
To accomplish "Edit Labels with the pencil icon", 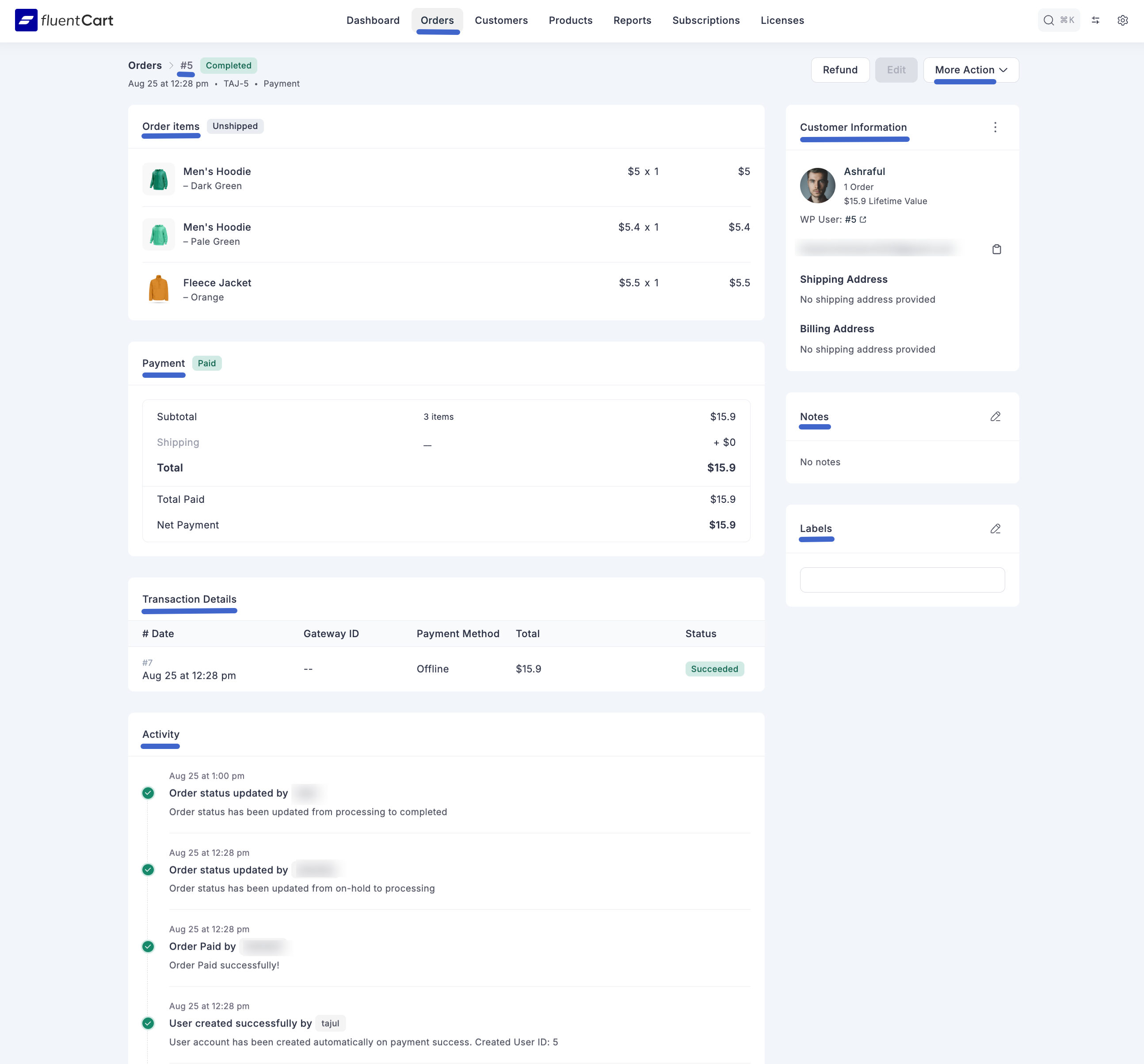I will click(x=995, y=528).
